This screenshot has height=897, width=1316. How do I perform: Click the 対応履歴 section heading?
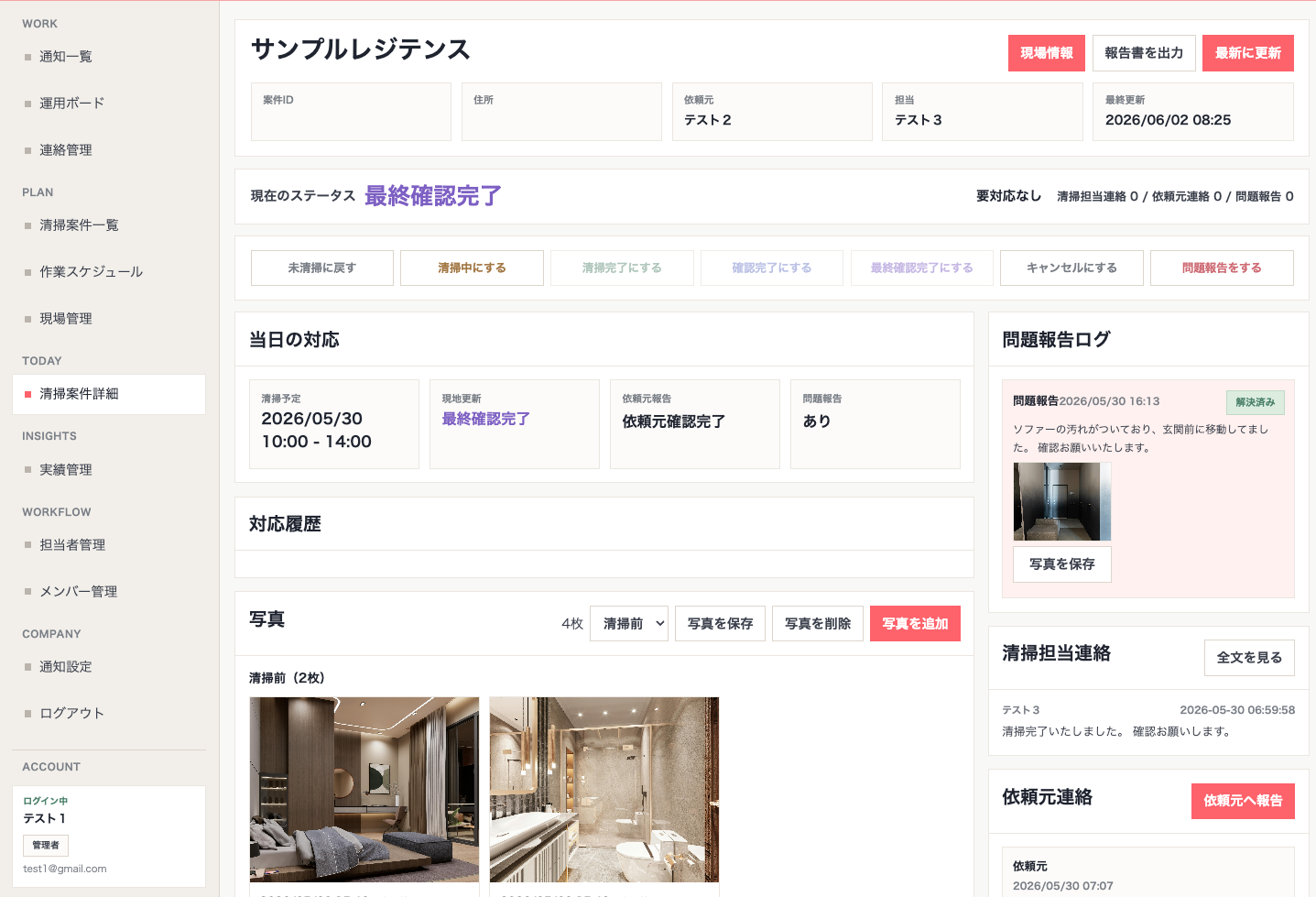click(285, 524)
